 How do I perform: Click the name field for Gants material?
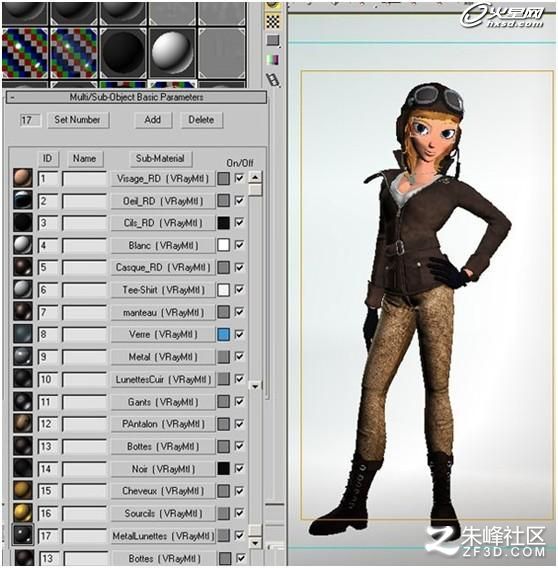pos(84,402)
